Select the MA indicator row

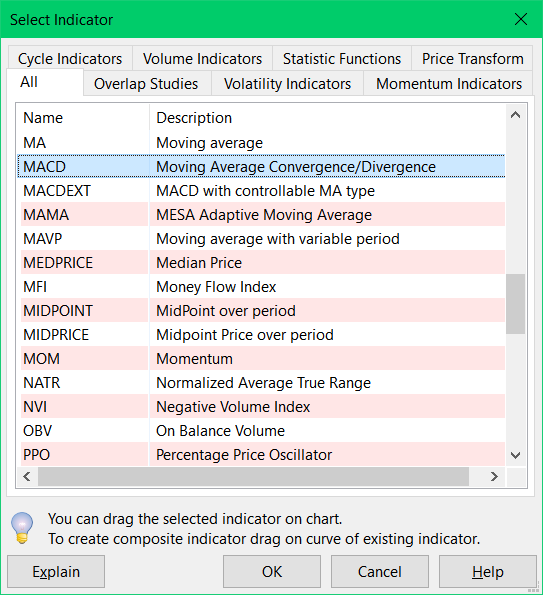coord(261,143)
